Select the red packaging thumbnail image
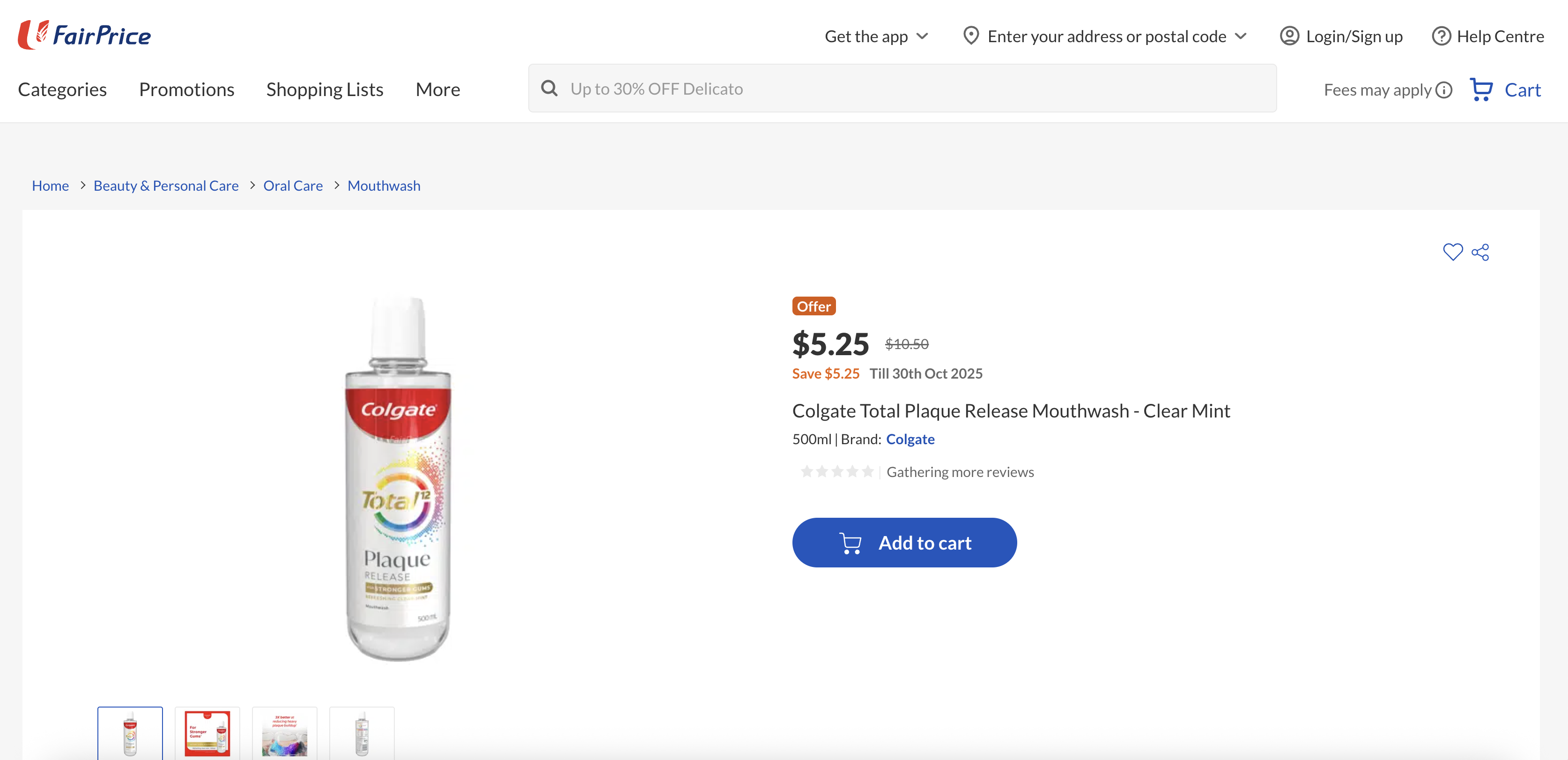The width and height of the screenshot is (1568, 760). pyautogui.click(x=207, y=733)
